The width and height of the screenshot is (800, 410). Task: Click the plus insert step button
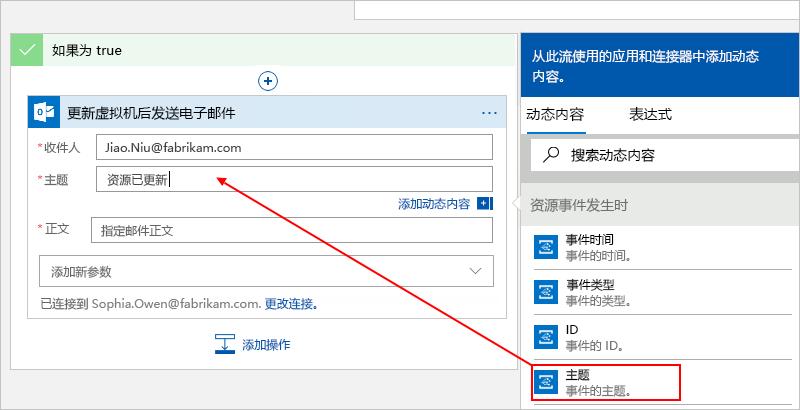268,81
